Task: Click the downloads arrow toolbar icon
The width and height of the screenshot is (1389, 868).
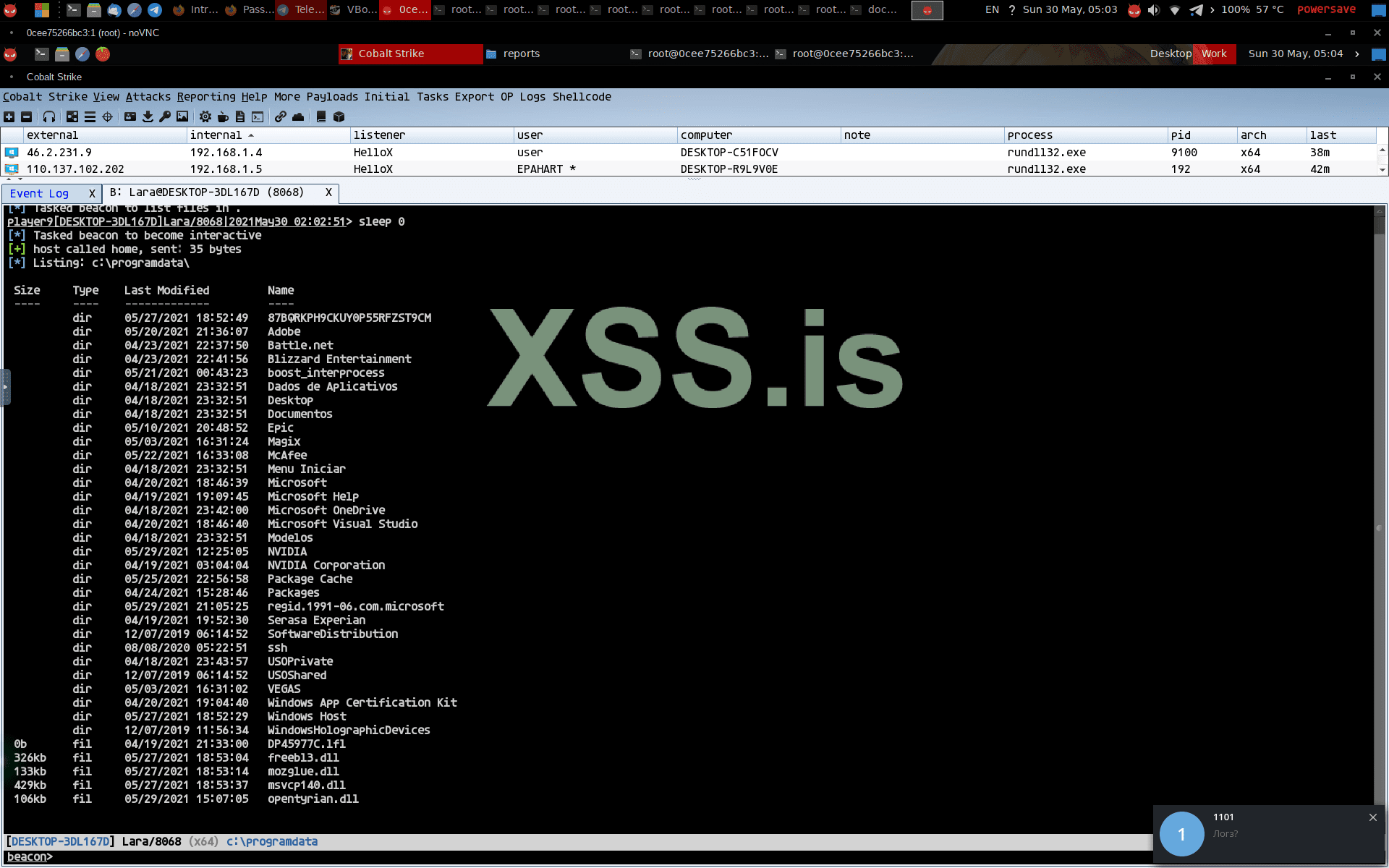Action: tap(148, 116)
